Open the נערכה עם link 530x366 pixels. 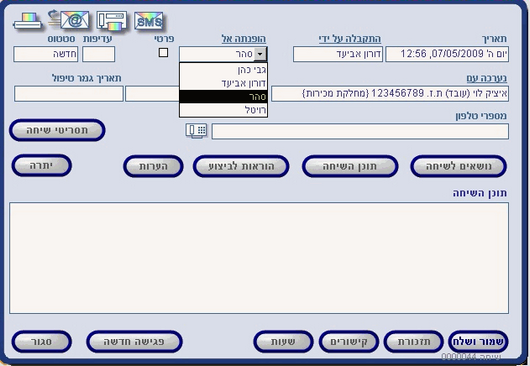pos(487,78)
